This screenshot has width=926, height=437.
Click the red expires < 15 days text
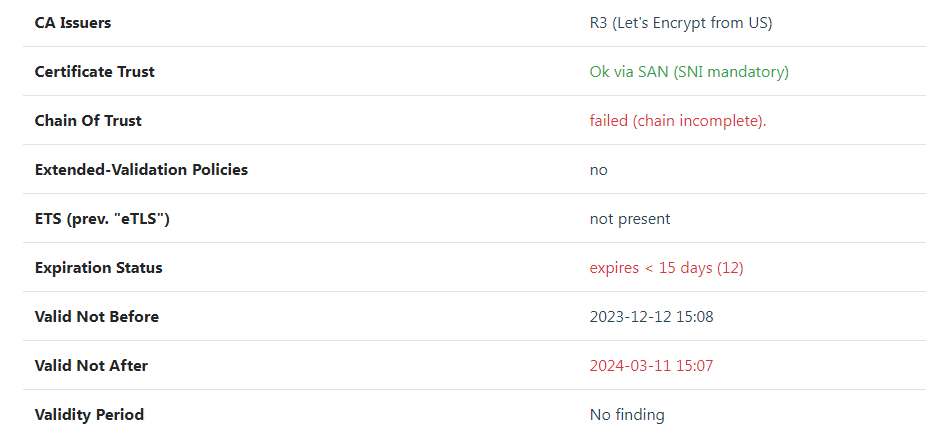[x=650, y=267]
